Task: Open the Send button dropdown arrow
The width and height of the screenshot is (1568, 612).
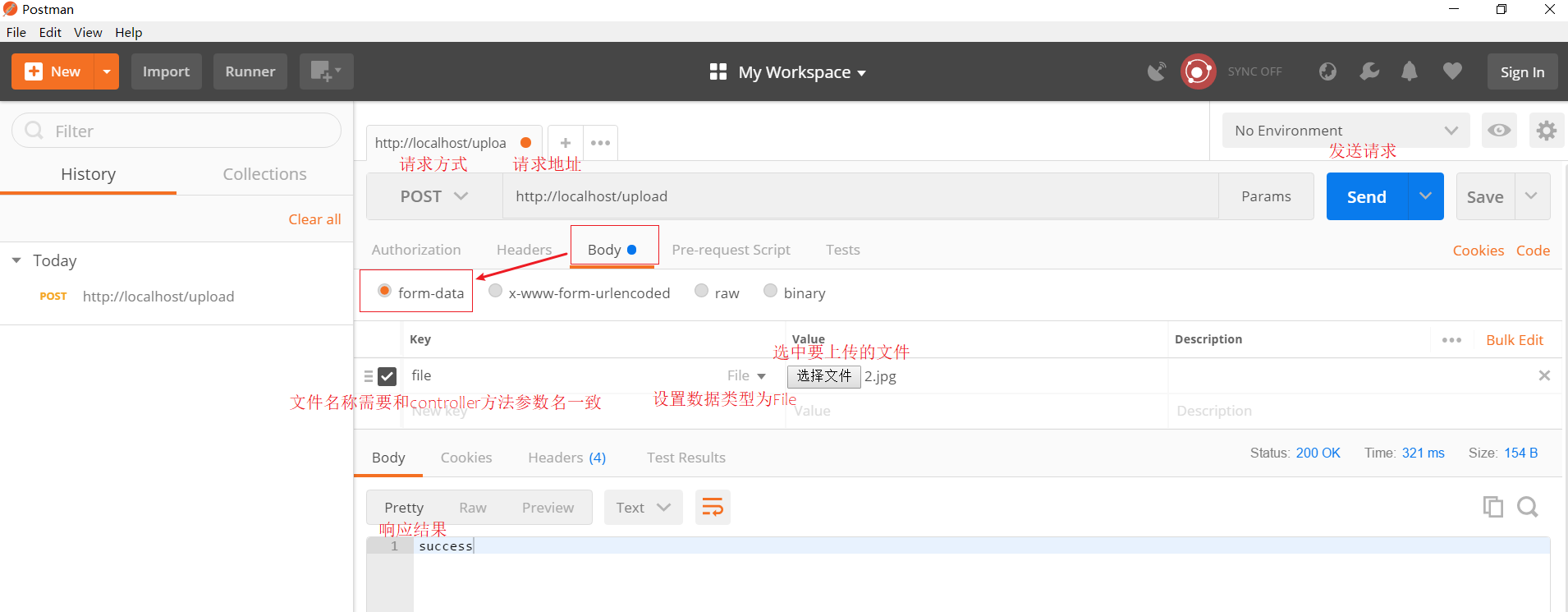Action: click(x=1426, y=196)
